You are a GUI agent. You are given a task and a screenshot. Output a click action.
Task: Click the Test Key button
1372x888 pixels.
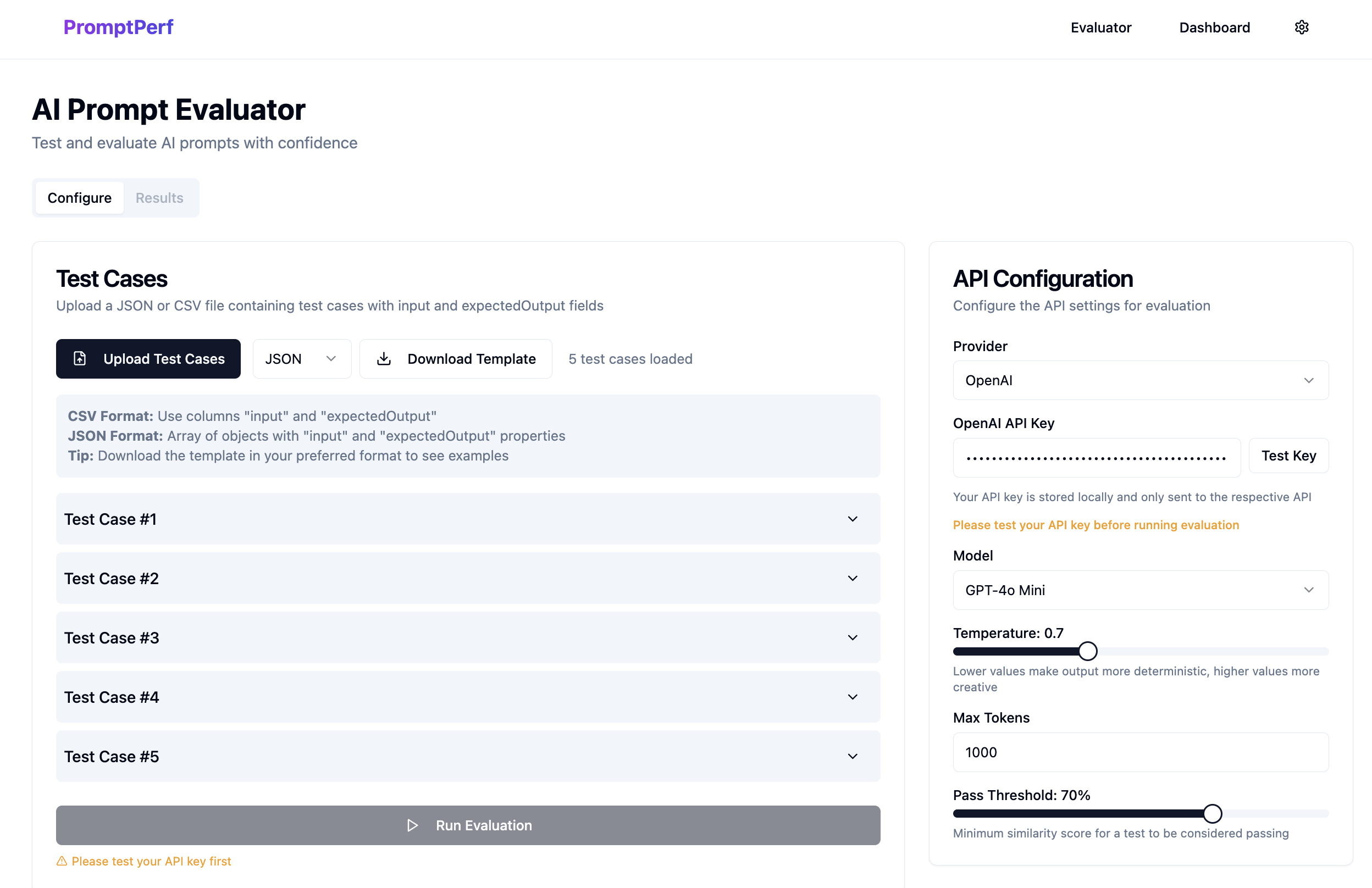pos(1288,455)
